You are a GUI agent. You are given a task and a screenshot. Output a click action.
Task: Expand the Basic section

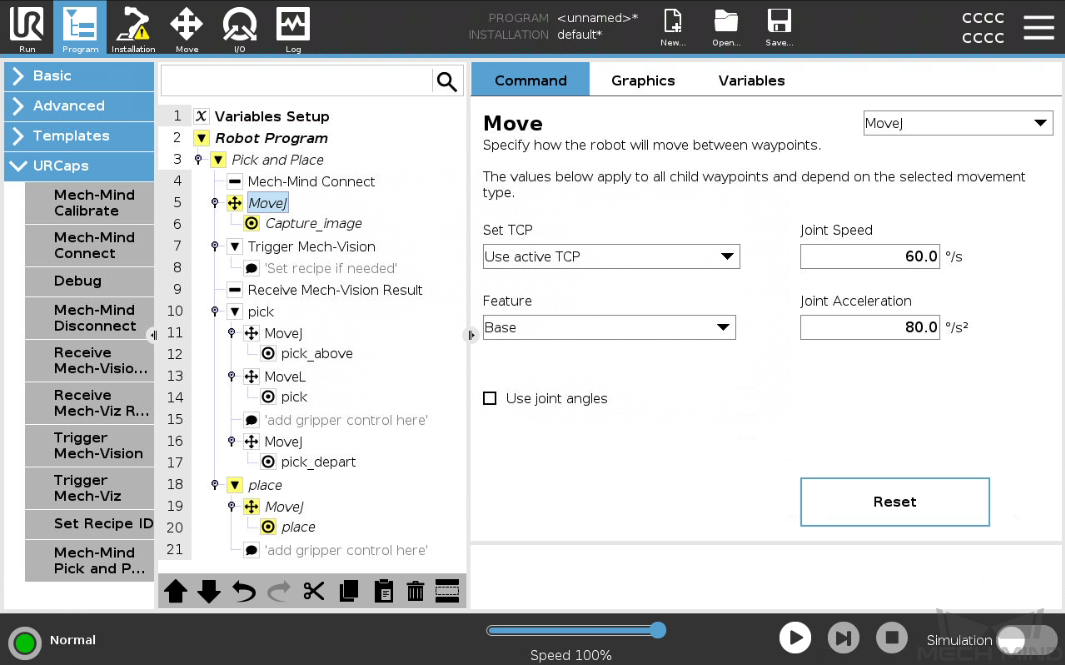click(x=79, y=76)
